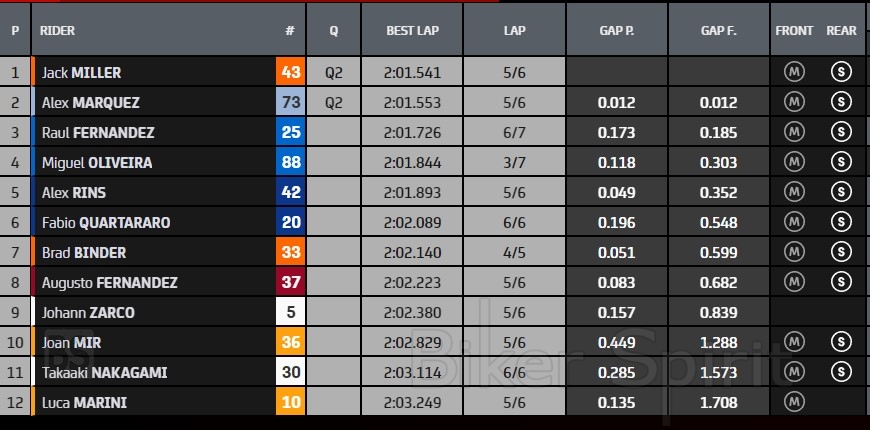The image size is (870, 430).
Task: Open rider Jack MILLER's name link
Action: (82, 73)
